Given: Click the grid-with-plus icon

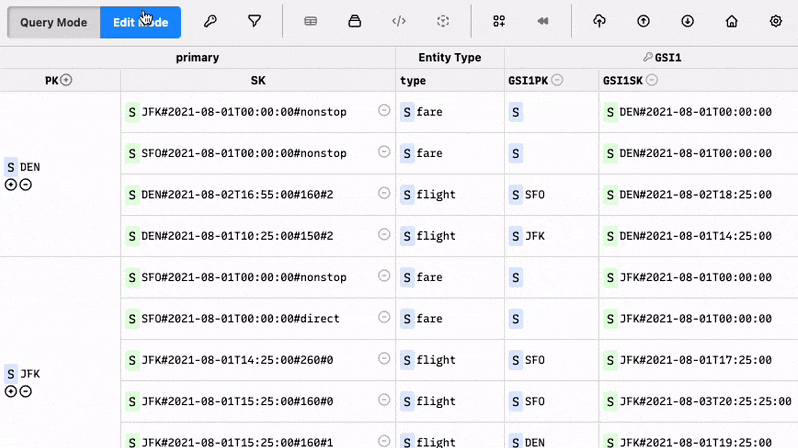Looking at the screenshot, I should point(499,21).
